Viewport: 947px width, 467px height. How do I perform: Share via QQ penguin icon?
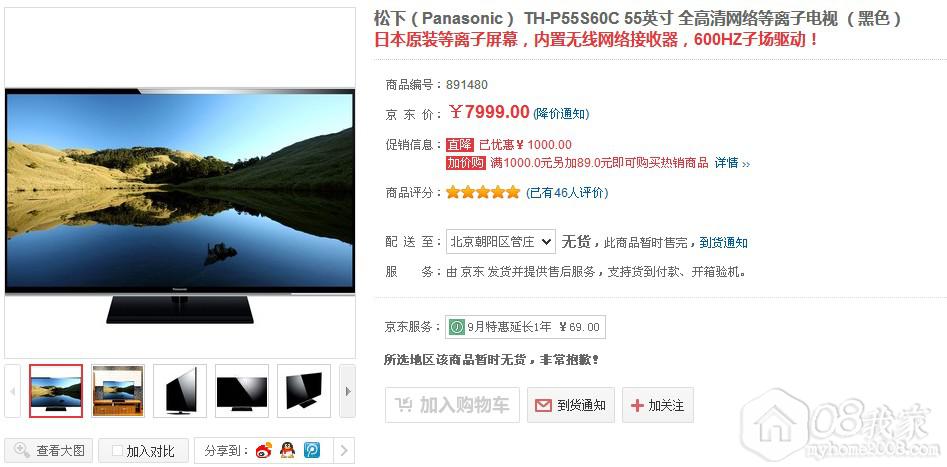(x=287, y=450)
